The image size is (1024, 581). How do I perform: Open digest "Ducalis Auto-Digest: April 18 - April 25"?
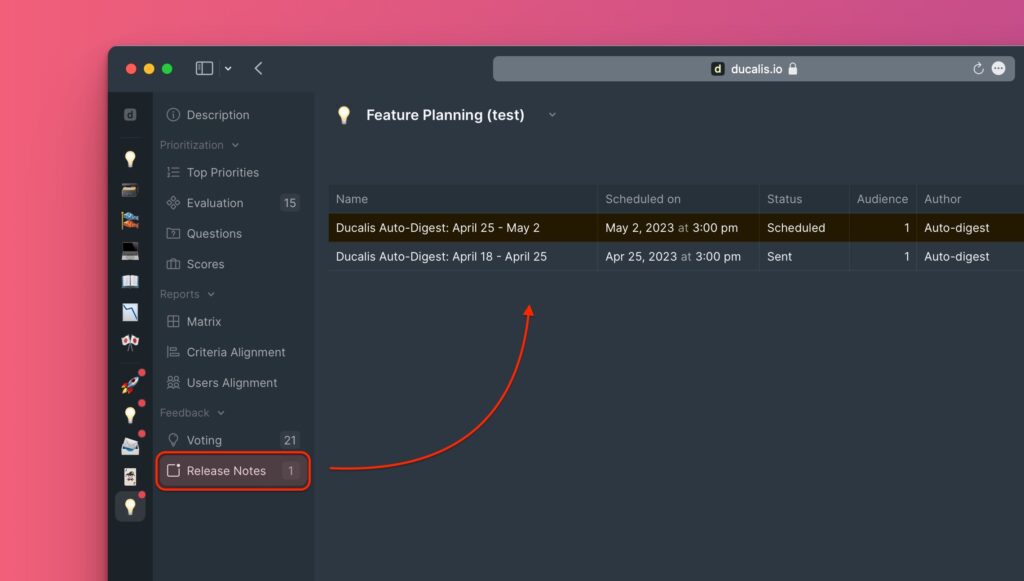tap(441, 257)
